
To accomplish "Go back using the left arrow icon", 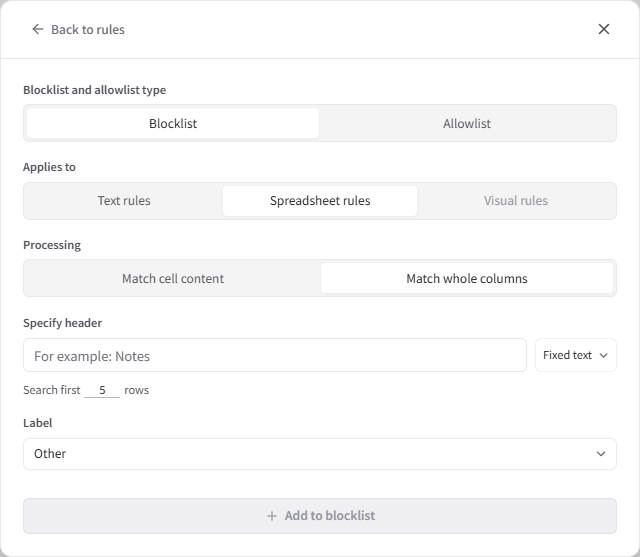I will [38, 29].
